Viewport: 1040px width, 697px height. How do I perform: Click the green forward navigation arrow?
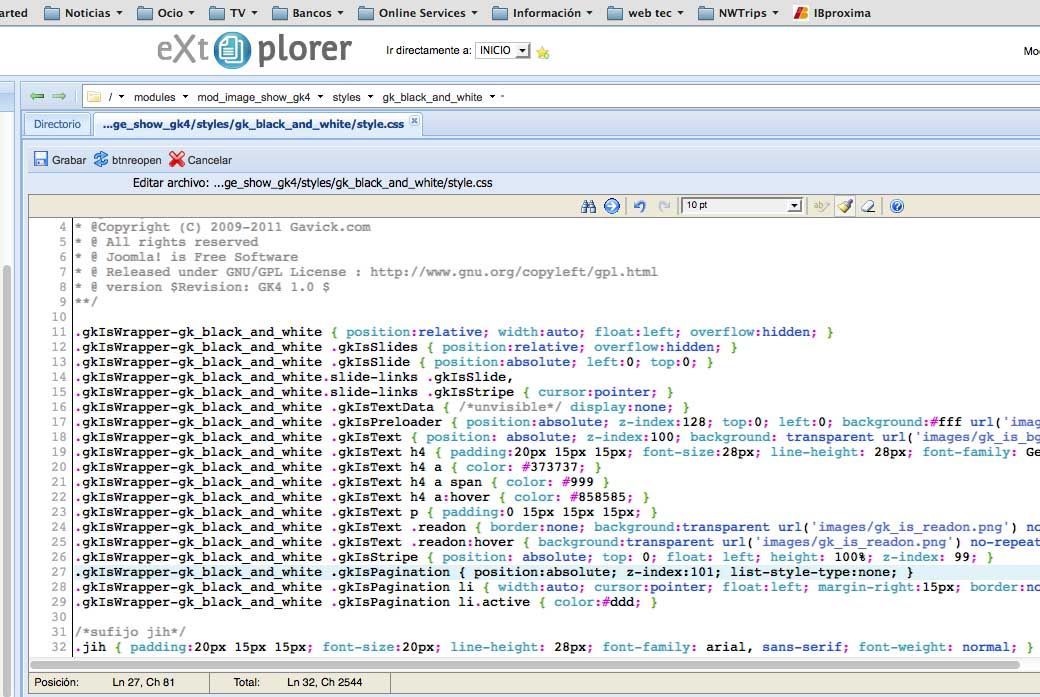[59, 97]
